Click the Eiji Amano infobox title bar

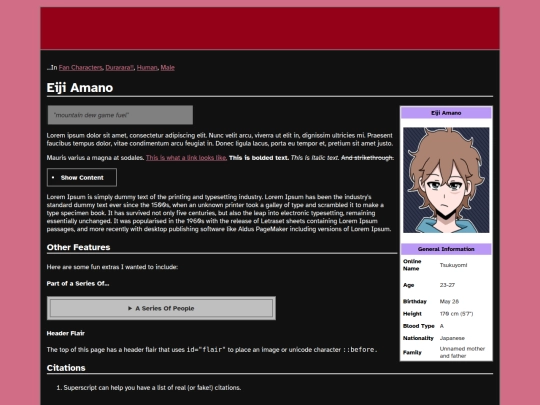[x=446, y=113]
